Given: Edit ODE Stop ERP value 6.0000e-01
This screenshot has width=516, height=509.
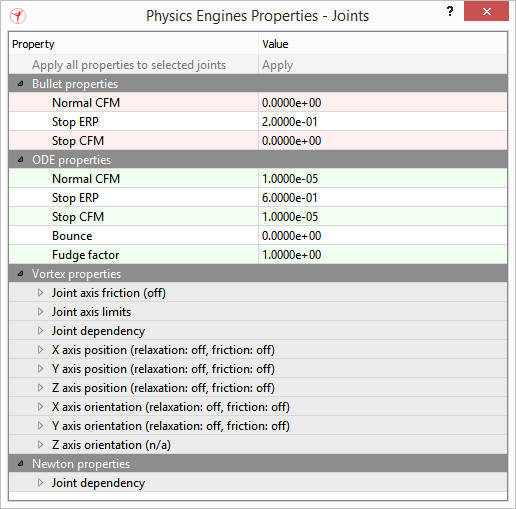Looking at the screenshot, I should coord(383,198).
